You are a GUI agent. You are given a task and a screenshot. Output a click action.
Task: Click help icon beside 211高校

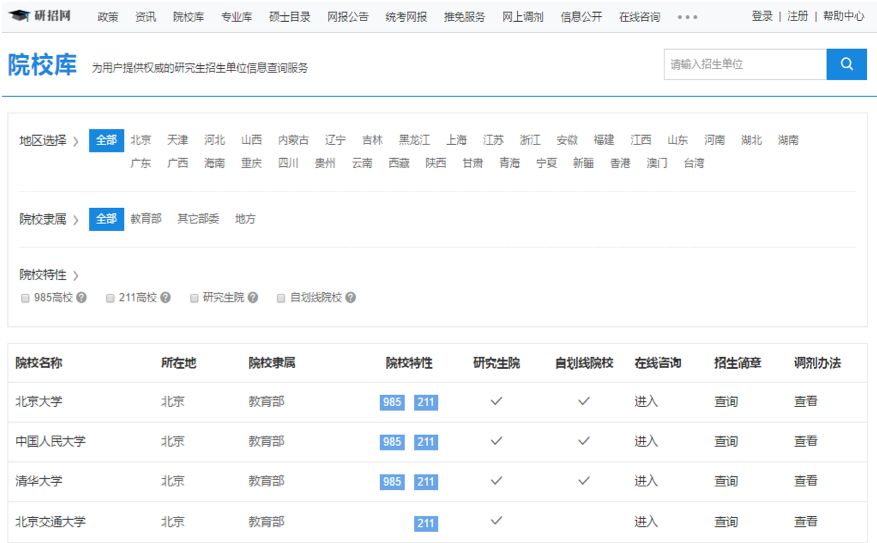166,298
